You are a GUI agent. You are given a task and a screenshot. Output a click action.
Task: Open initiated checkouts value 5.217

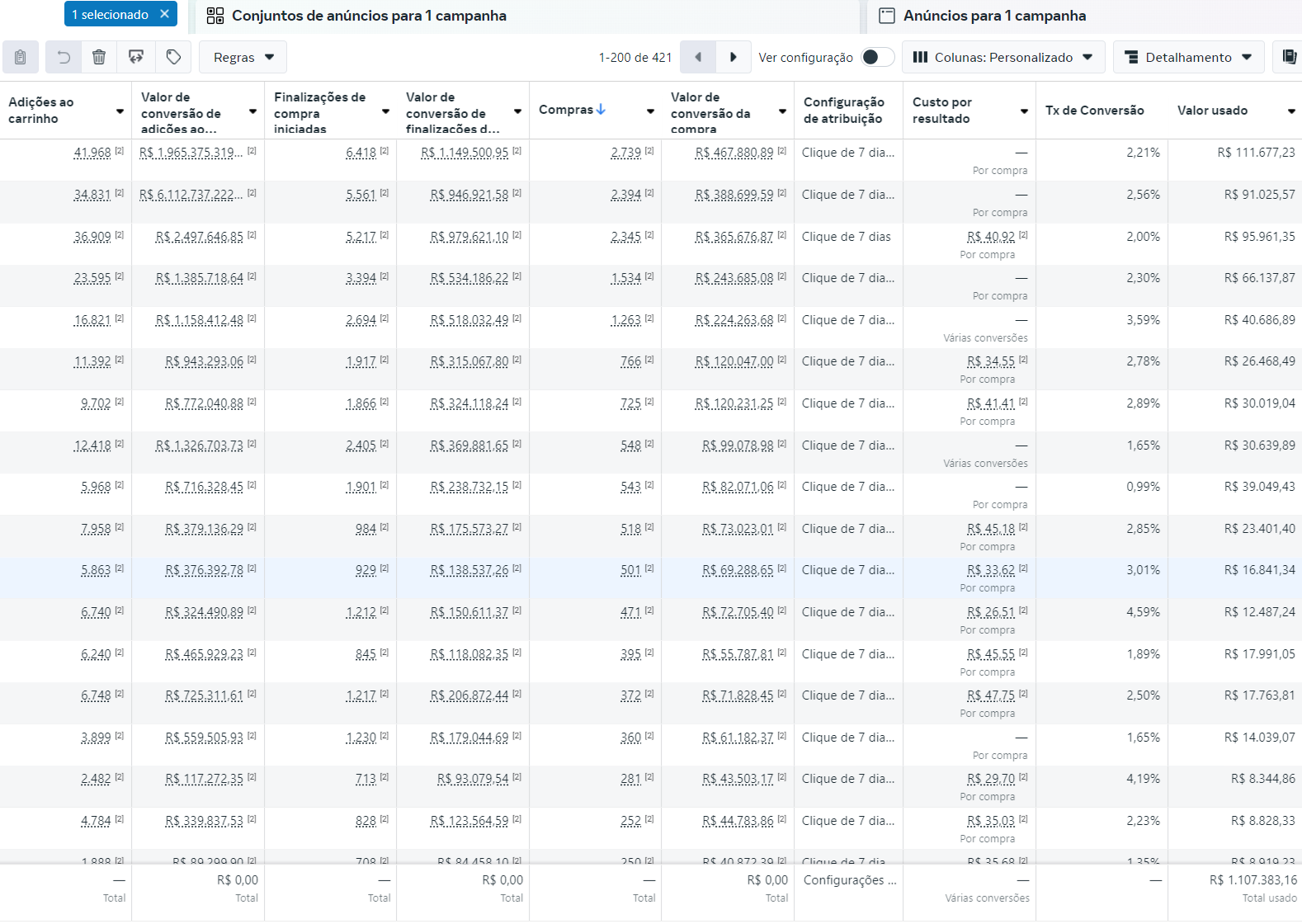pyautogui.click(x=361, y=237)
